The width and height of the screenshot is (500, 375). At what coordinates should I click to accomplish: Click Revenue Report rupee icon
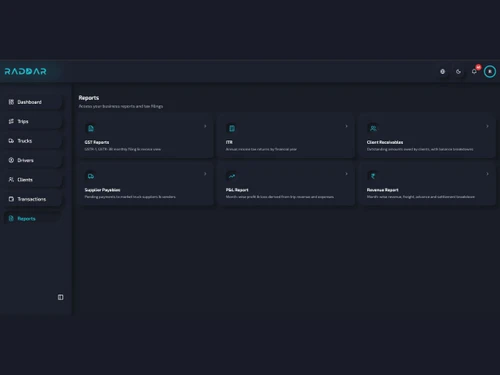(x=373, y=176)
